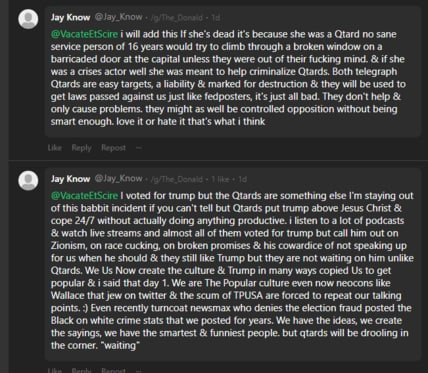
Task: Repost the comment beginning 'i will add this'
Action: click(x=114, y=148)
